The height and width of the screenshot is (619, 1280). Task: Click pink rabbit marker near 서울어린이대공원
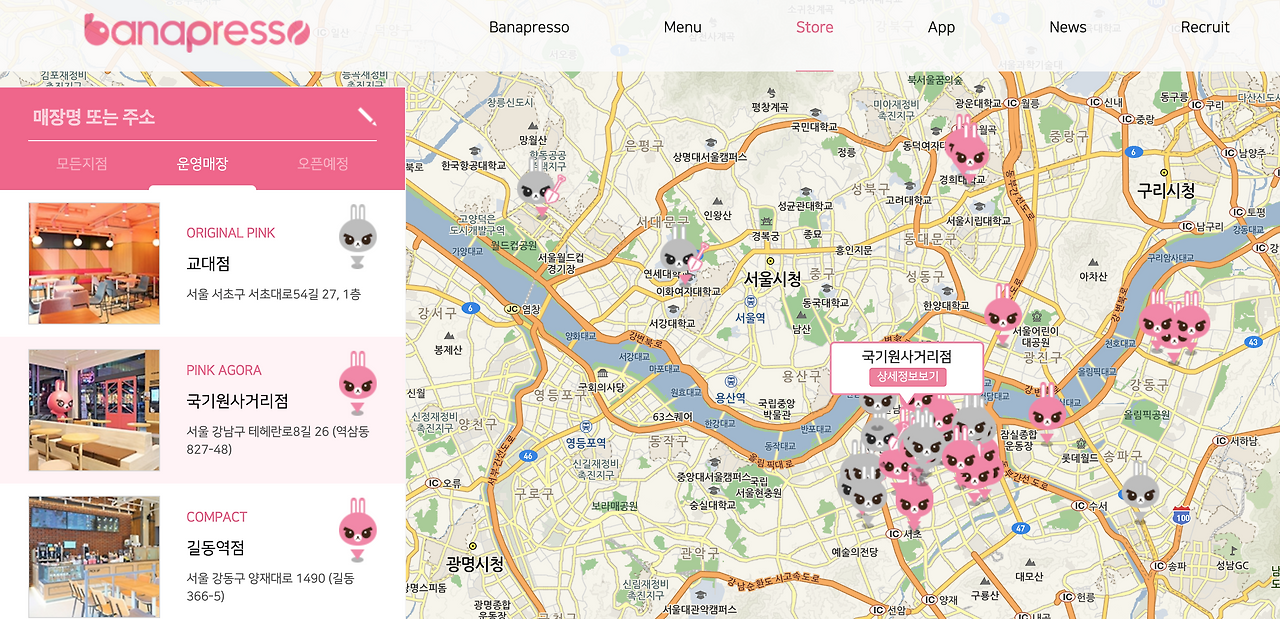tap(1001, 314)
